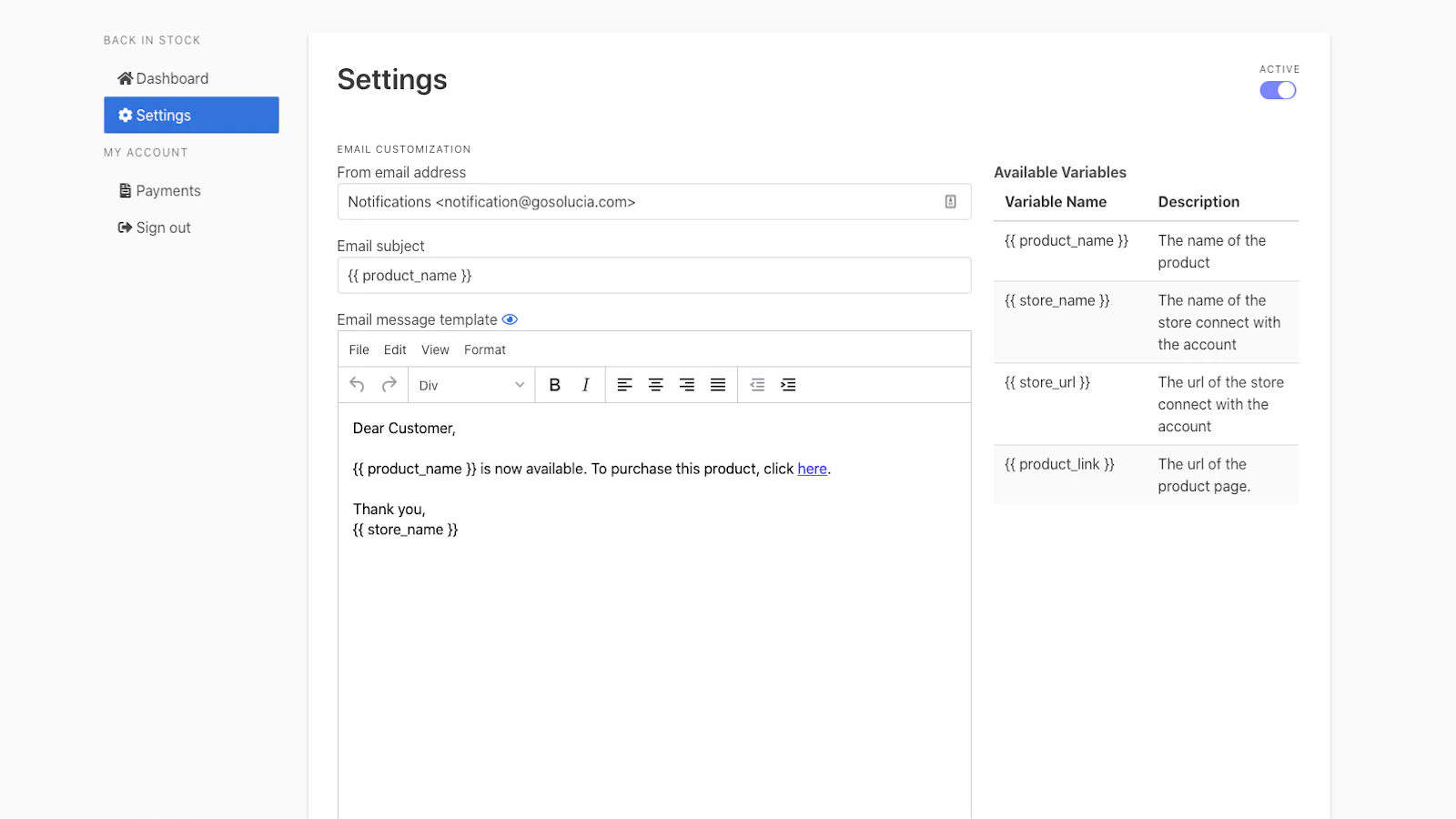Preview email template with eye icon
Screen dimensions: 1456x819
[510, 319]
